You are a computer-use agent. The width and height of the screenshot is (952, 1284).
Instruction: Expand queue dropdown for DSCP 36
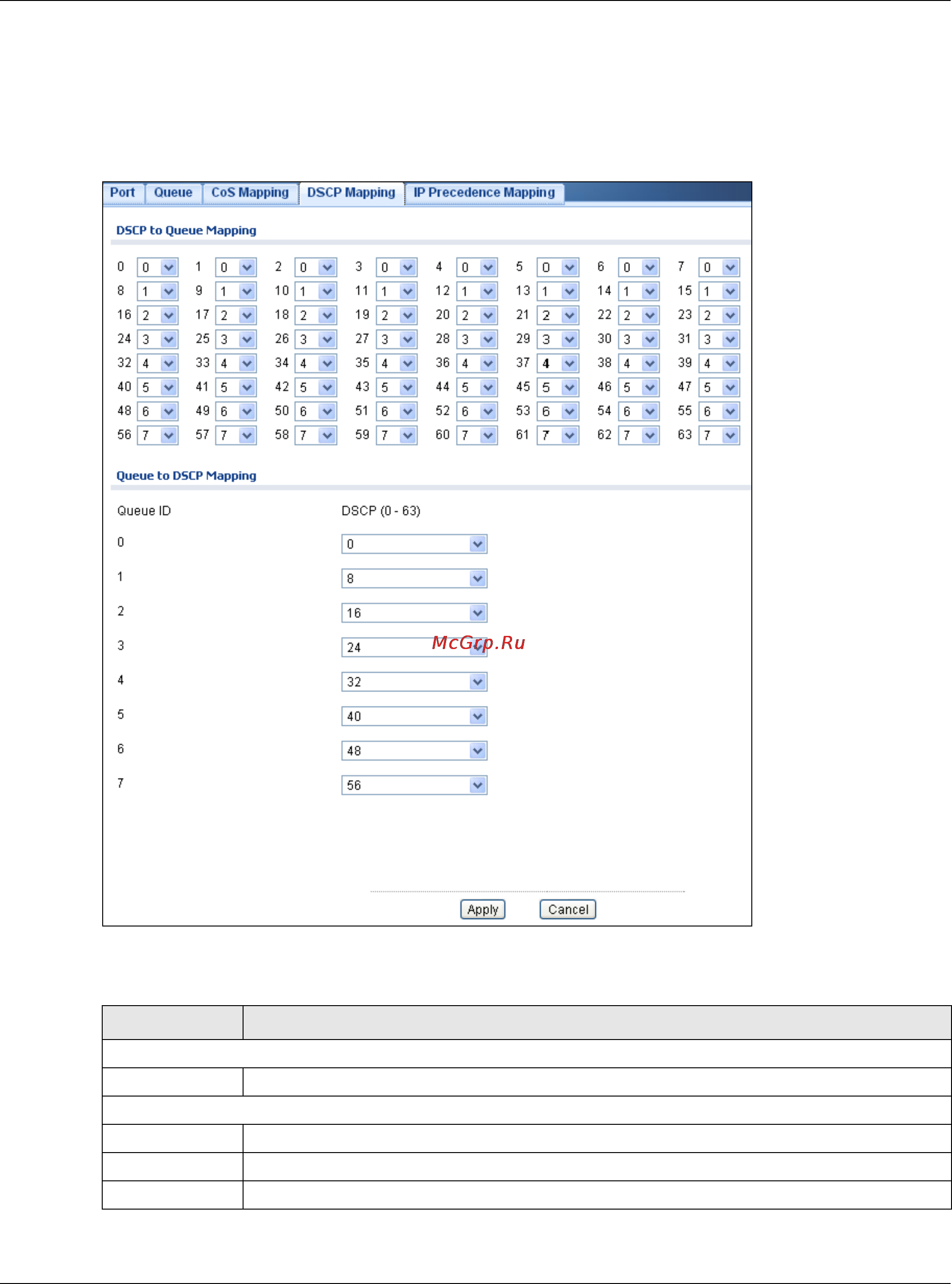[x=477, y=364]
